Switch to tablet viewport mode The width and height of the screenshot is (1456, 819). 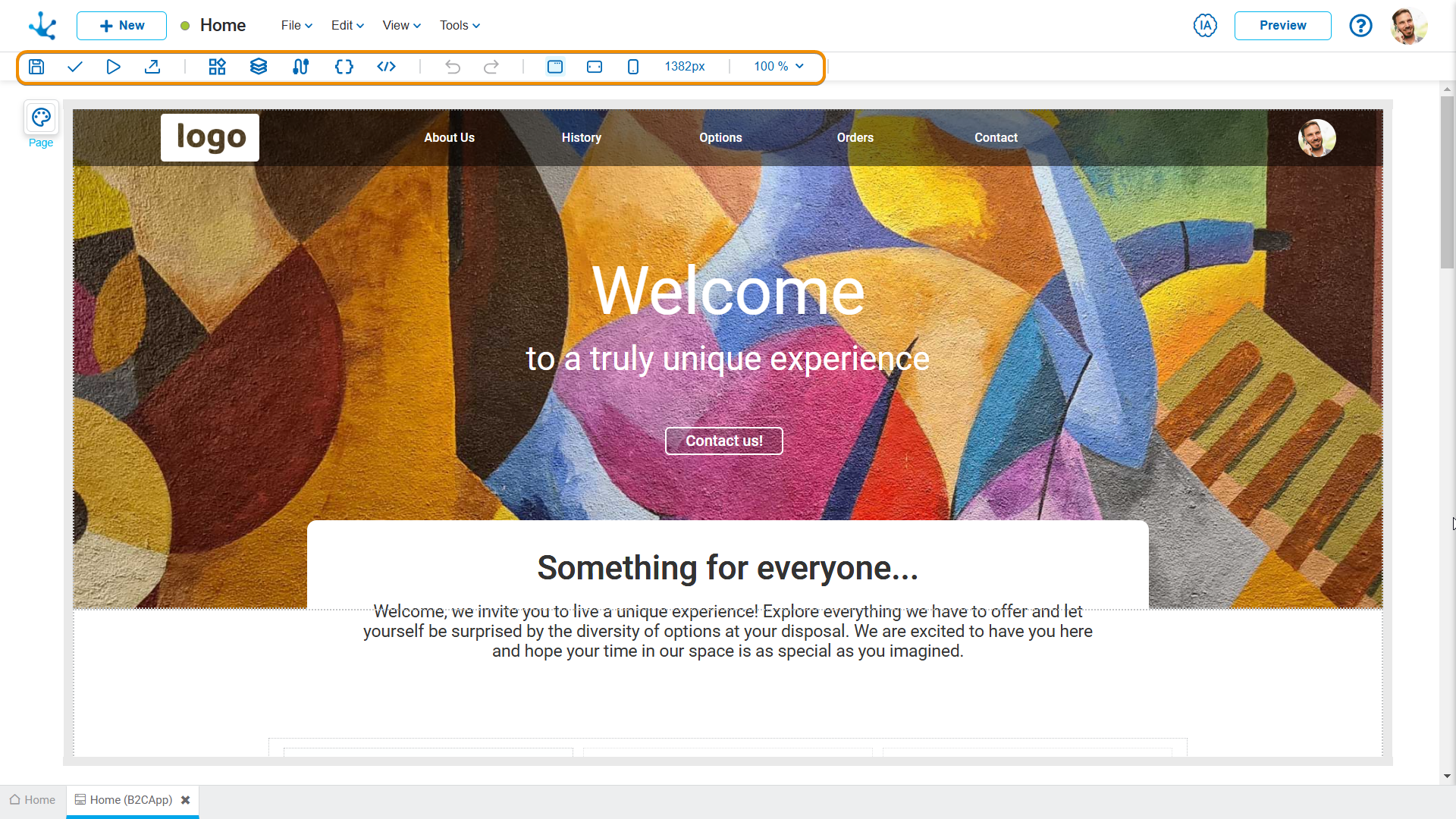595,67
